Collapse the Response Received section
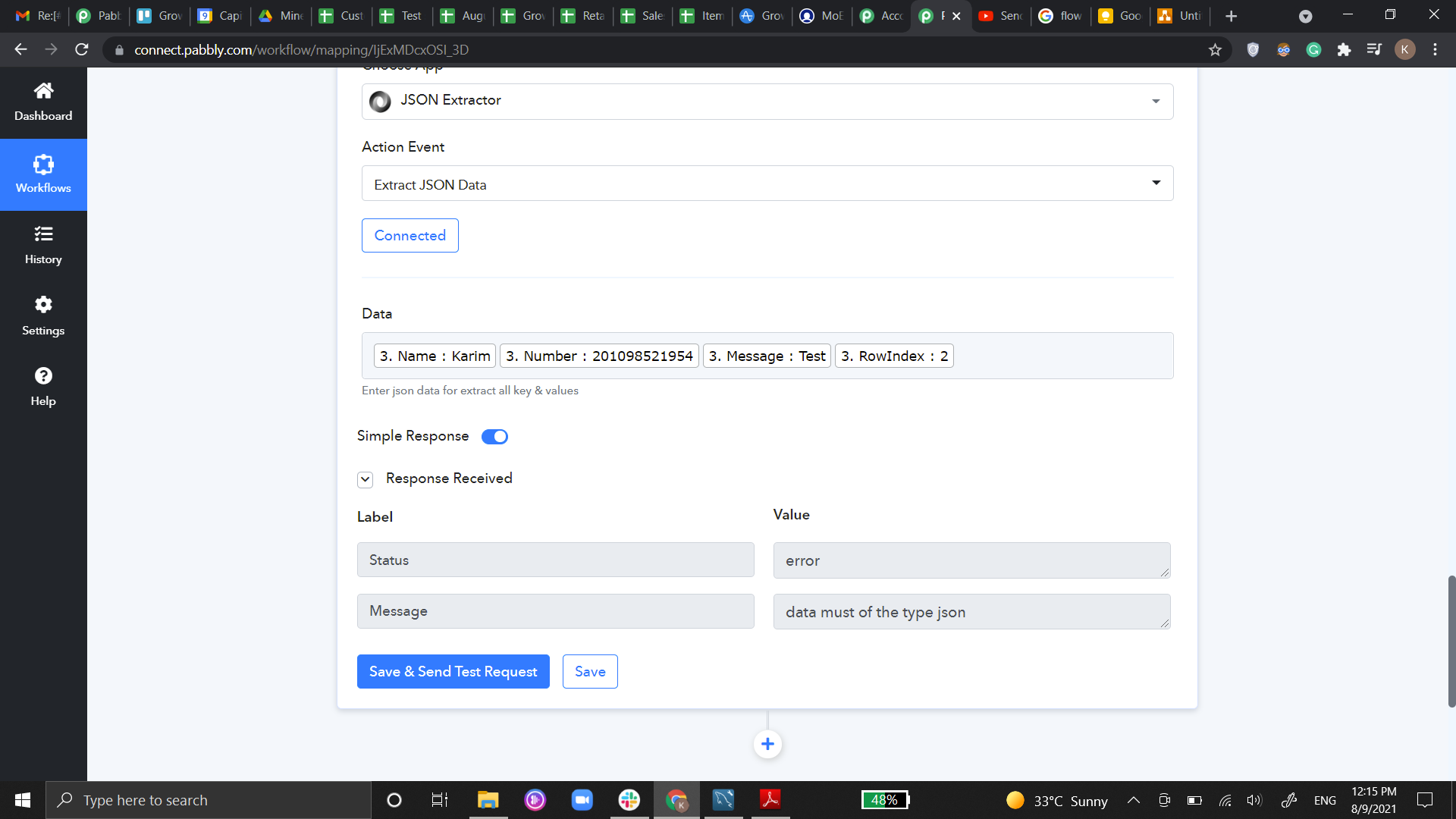Image resolution: width=1456 pixels, height=819 pixels. [366, 479]
